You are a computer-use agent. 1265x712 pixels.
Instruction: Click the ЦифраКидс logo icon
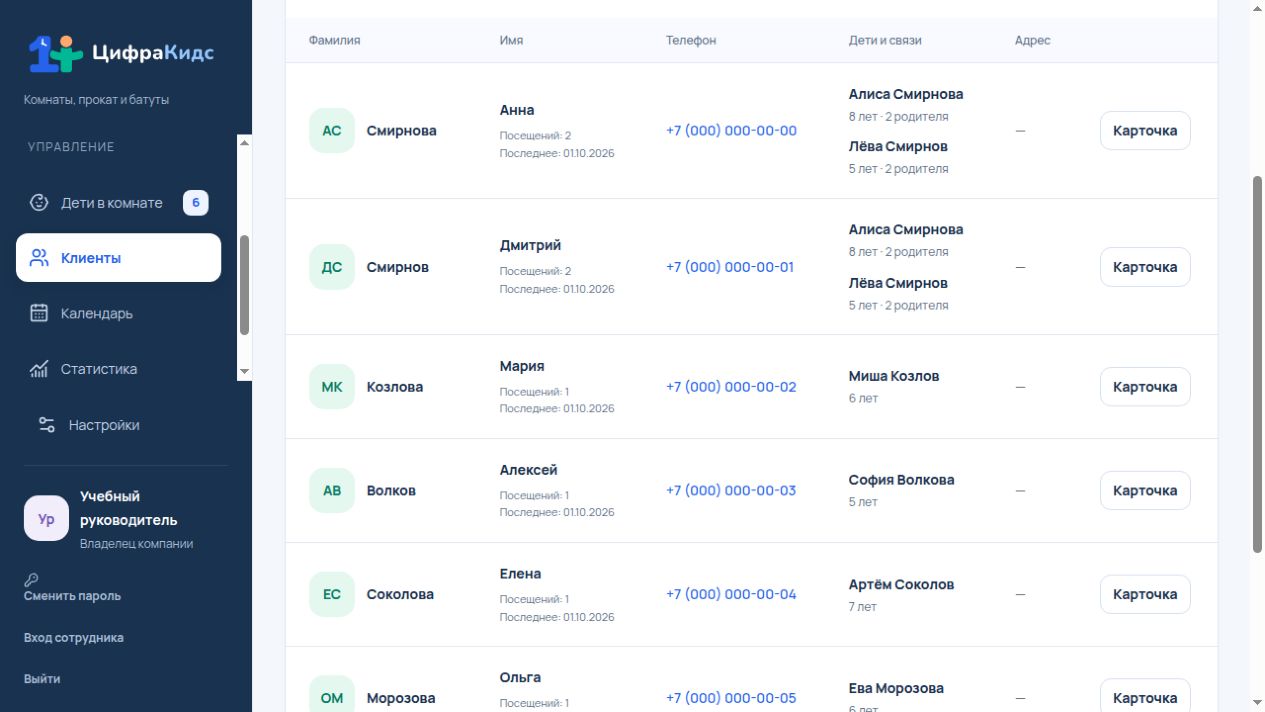[55, 54]
